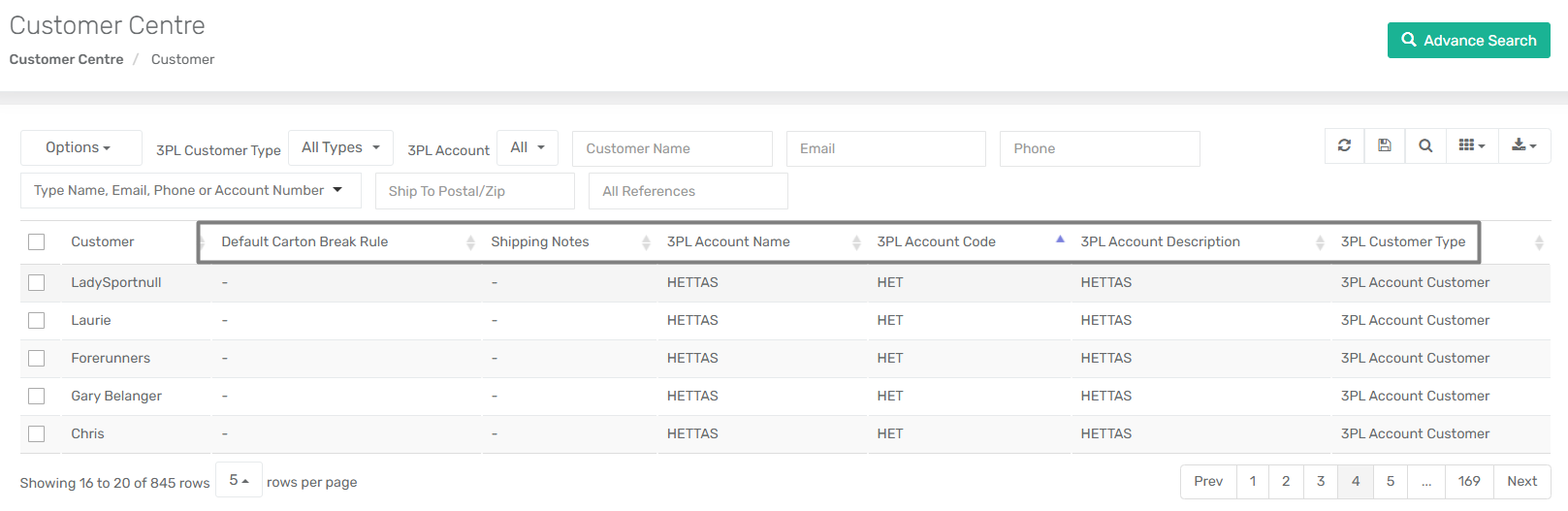Sort by 3PL Account Name arrows
The height and width of the screenshot is (511, 1568).
[856, 242]
